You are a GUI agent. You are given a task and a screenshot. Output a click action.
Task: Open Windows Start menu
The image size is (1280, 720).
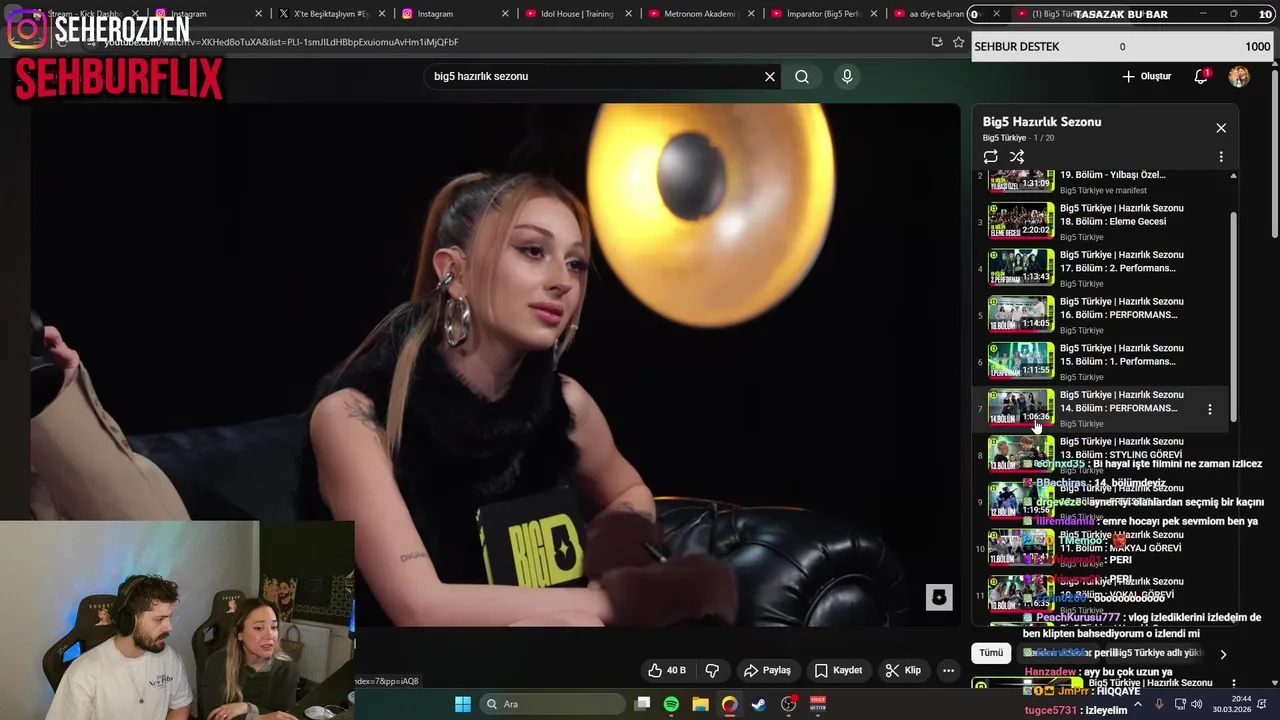pos(463,704)
